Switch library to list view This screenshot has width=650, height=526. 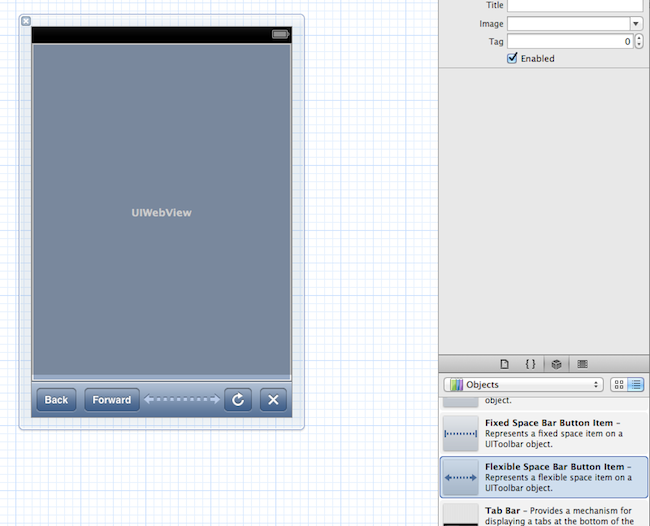click(x=635, y=385)
